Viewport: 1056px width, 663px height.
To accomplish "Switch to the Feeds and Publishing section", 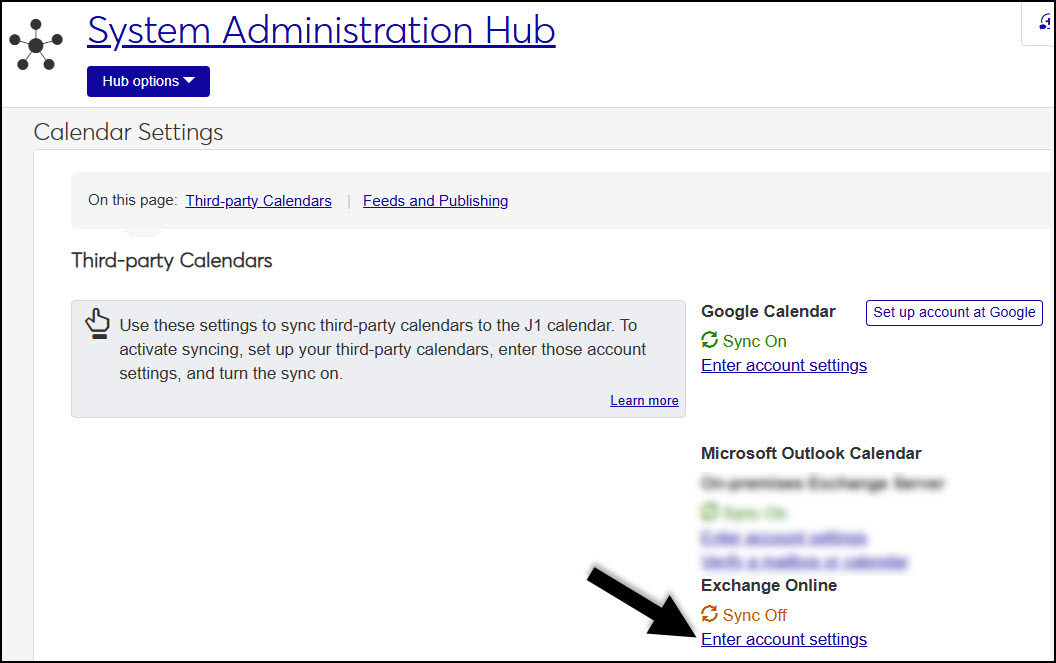I will click(x=435, y=200).
